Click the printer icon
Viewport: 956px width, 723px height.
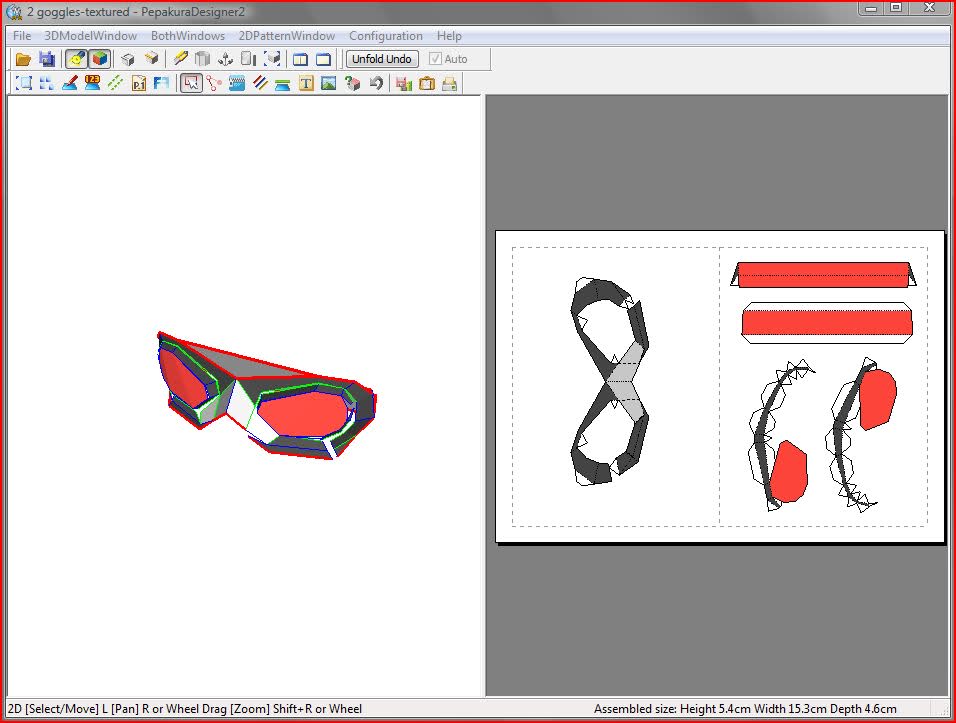pyautogui.click(x=449, y=83)
